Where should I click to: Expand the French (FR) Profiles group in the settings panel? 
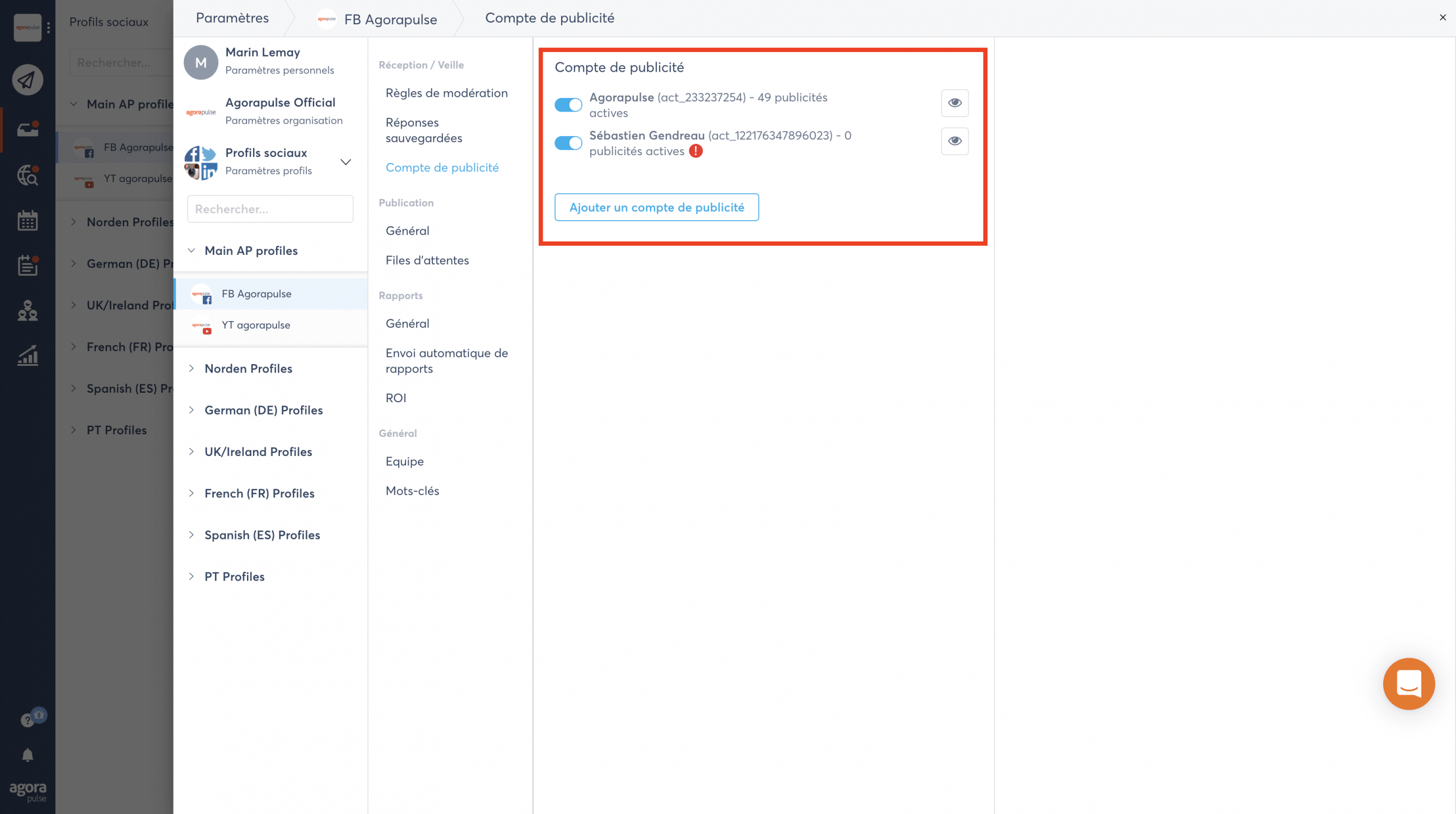(191, 493)
